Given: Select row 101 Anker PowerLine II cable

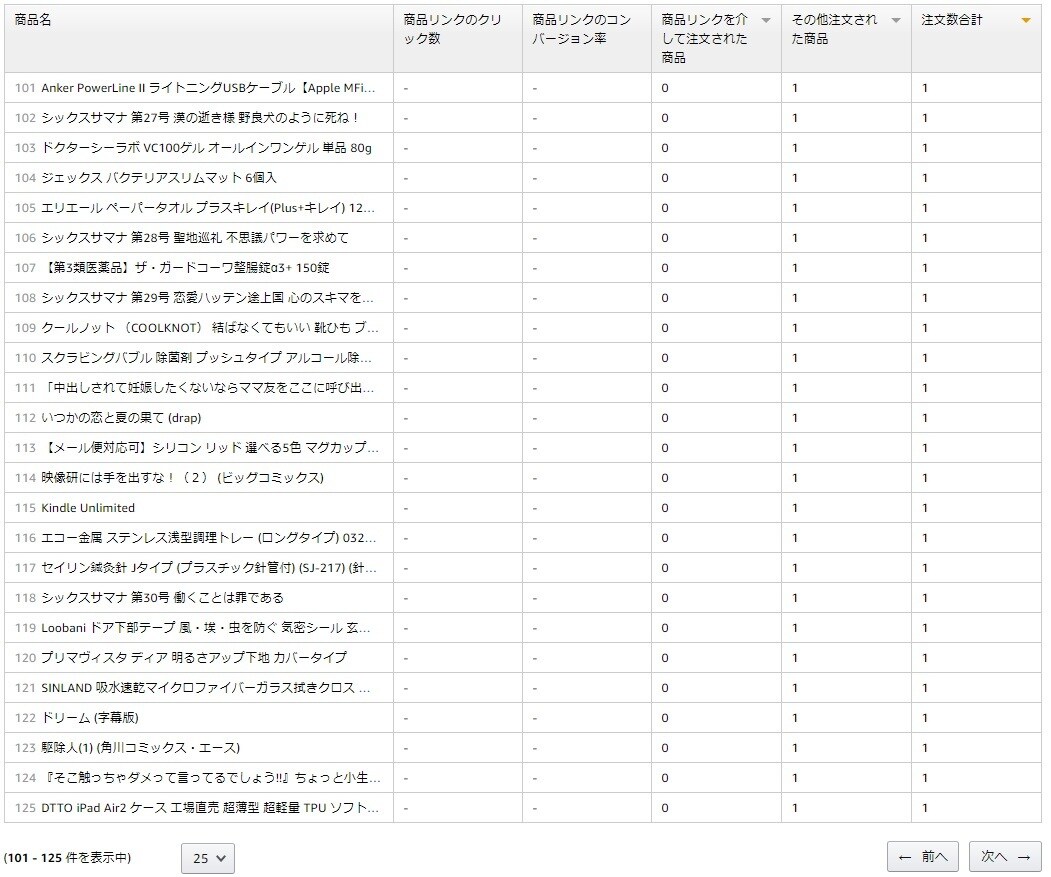Looking at the screenshot, I should coord(523,88).
